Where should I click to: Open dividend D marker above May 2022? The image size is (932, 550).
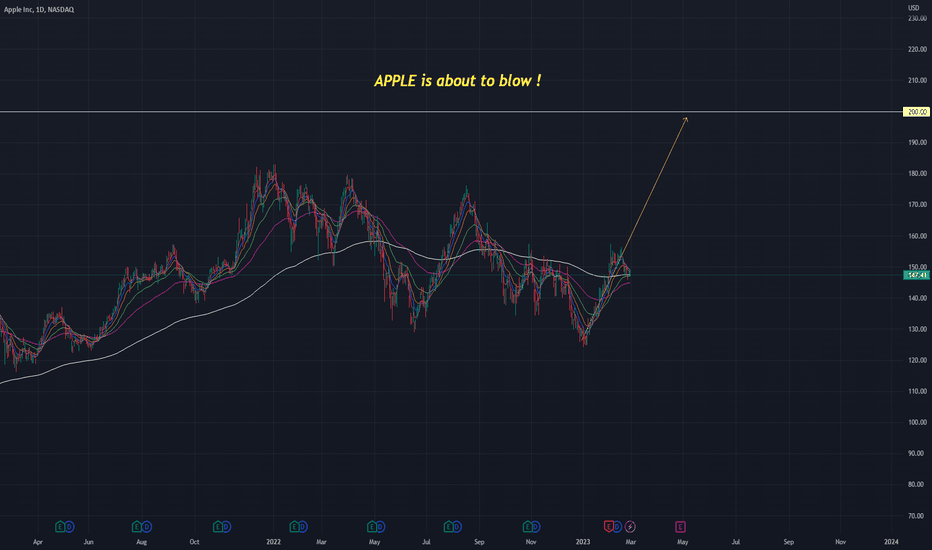click(380, 526)
